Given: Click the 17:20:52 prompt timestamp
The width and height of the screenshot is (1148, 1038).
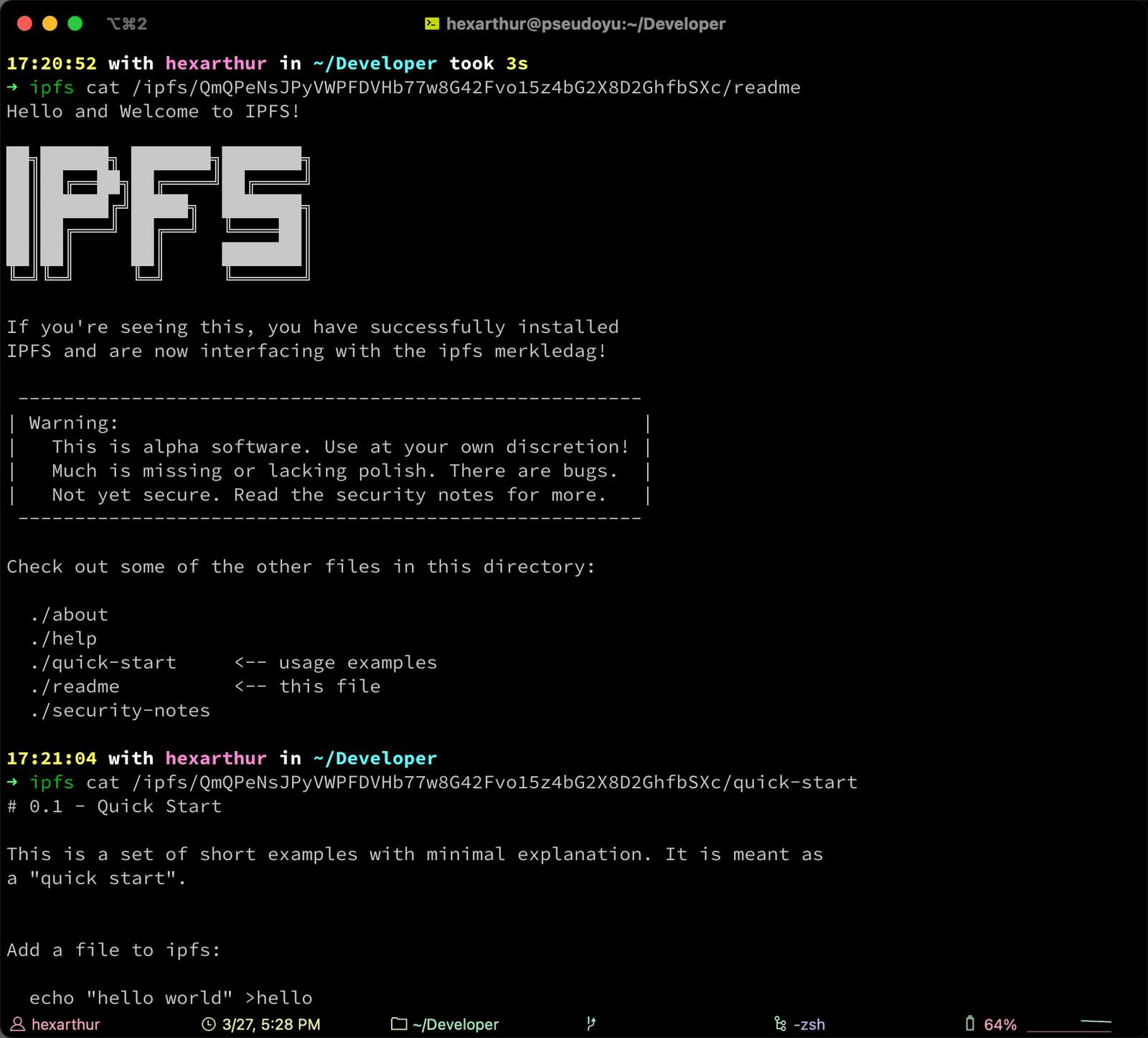Looking at the screenshot, I should (x=52, y=63).
